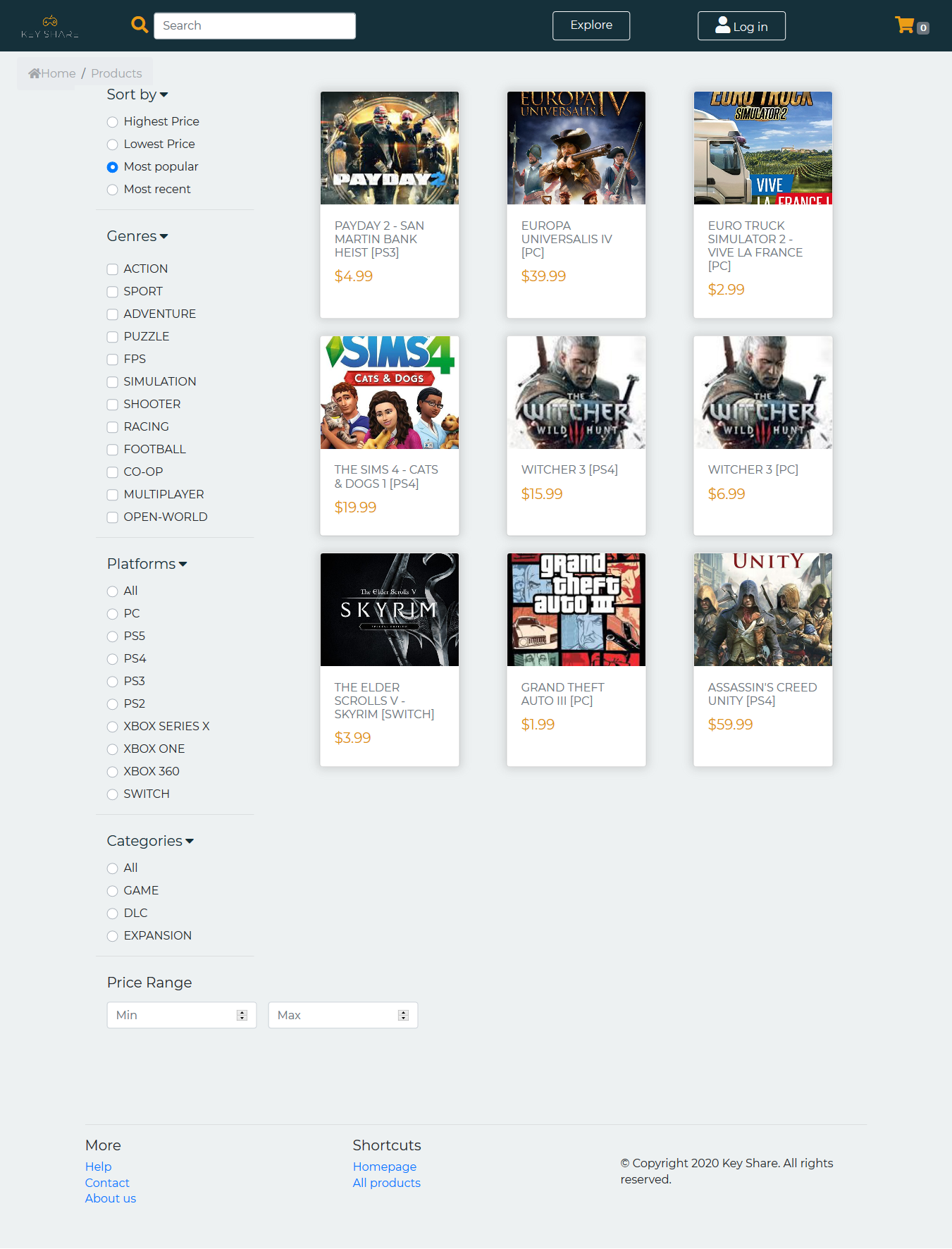Click the Min price stepper arrows
Image resolution: width=952 pixels, height=1249 pixels.
tap(242, 1015)
